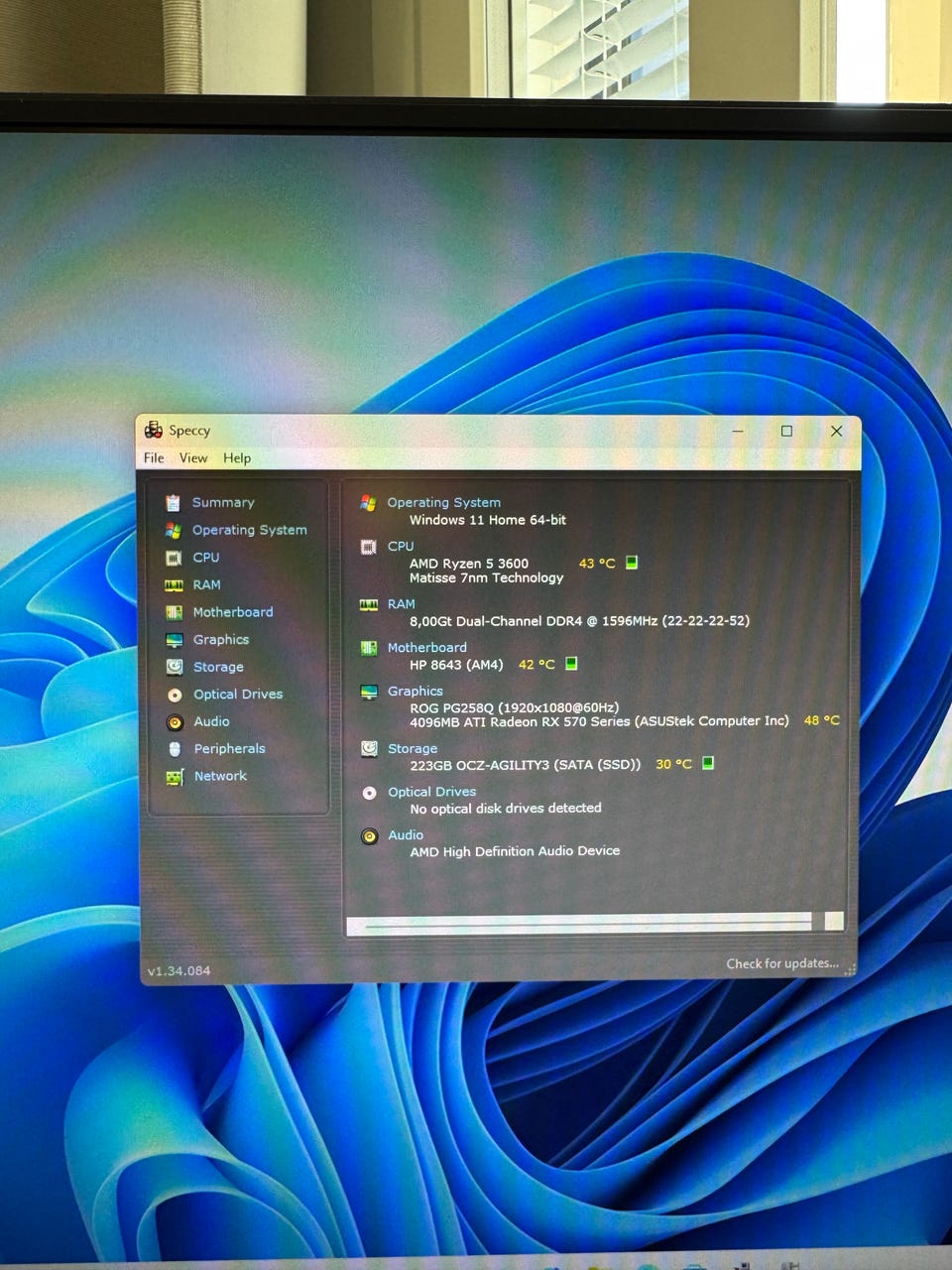This screenshot has width=952, height=1270.
Task: Click the Motherboard icon in summary pane
Action: (369, 648)
